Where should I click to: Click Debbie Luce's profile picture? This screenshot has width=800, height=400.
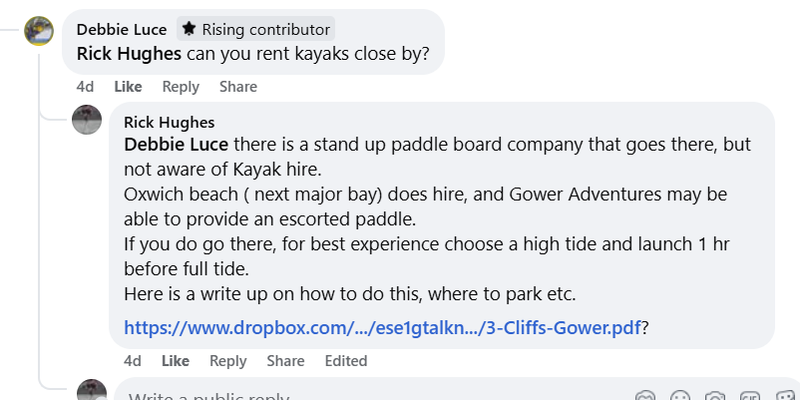39,31
